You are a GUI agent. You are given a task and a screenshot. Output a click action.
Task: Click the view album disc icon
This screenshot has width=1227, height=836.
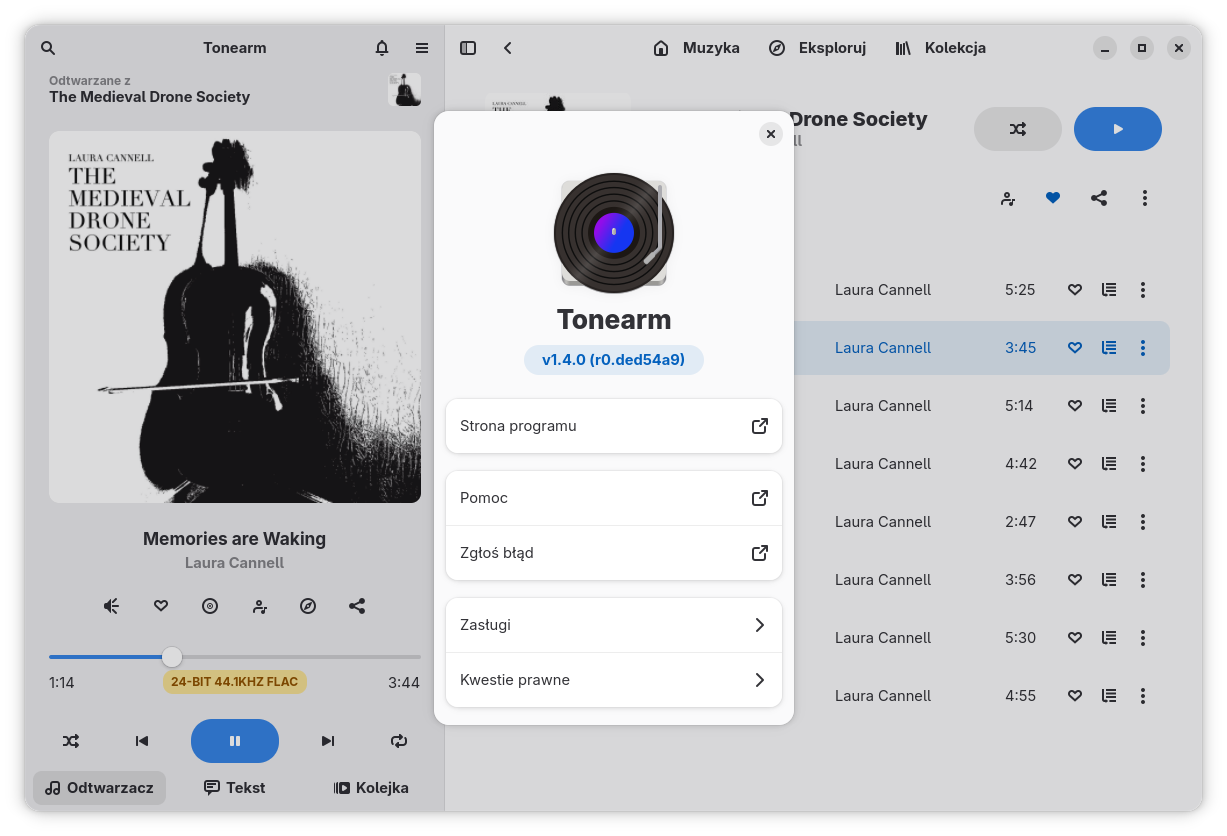[x=210, y=606]
